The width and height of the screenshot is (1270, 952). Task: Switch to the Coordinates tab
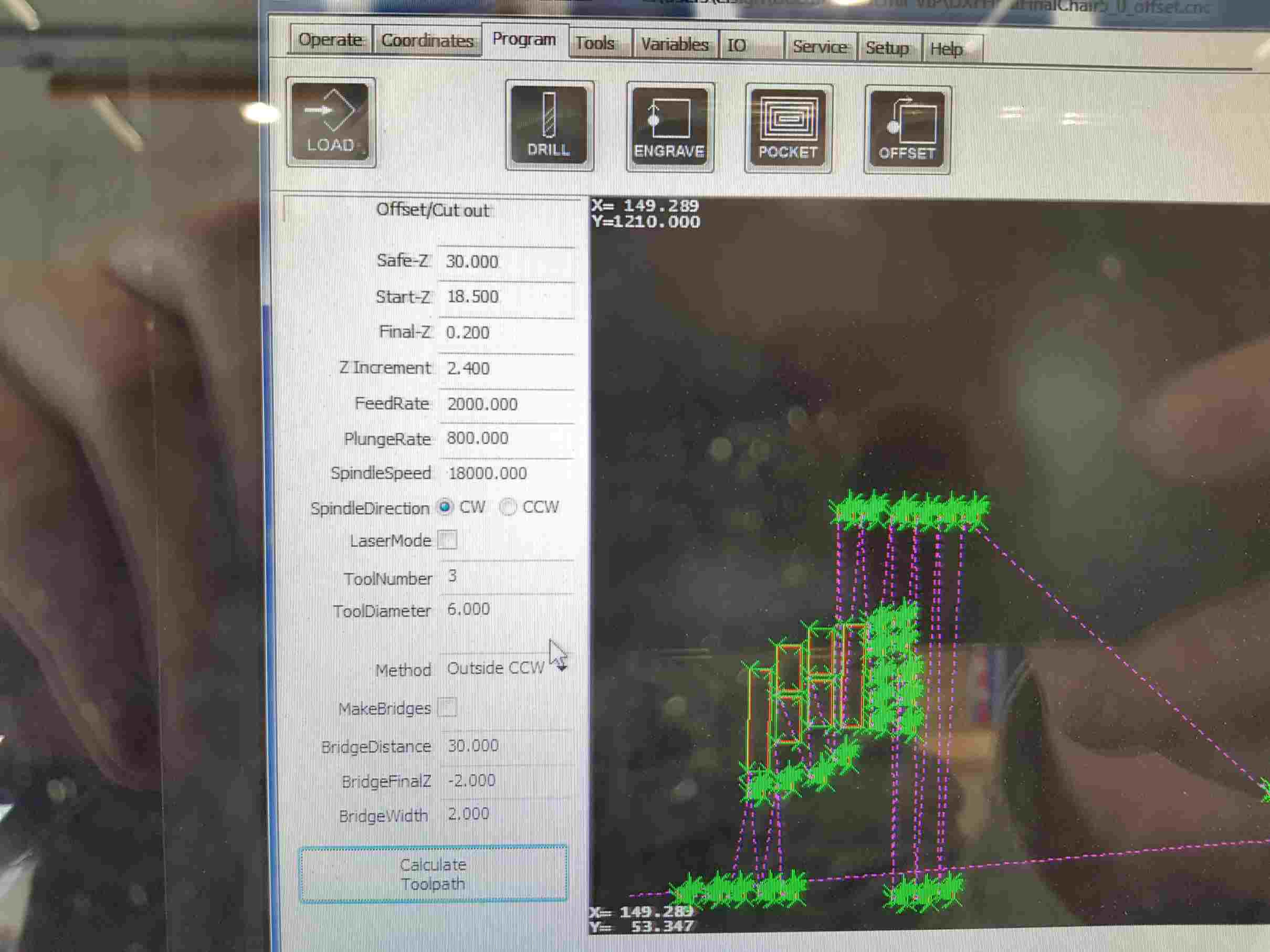coord(427,41)
